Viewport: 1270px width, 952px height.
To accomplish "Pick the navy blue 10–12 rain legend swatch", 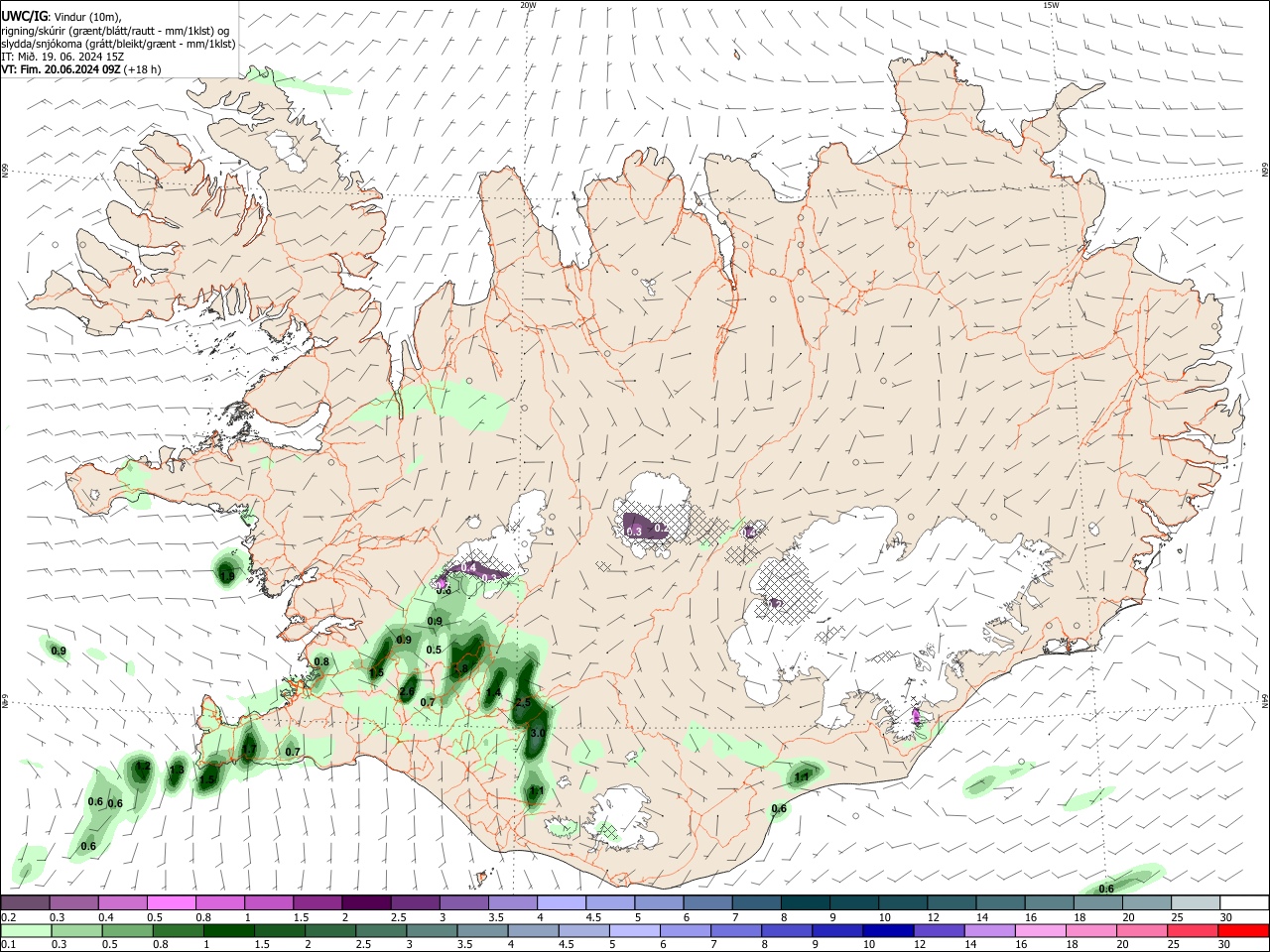I will (888, 931).
